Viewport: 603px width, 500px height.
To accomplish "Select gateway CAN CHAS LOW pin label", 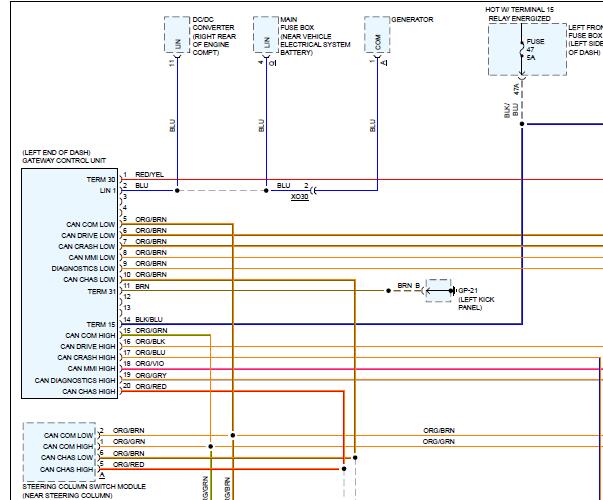I will [x=89, y=280].
